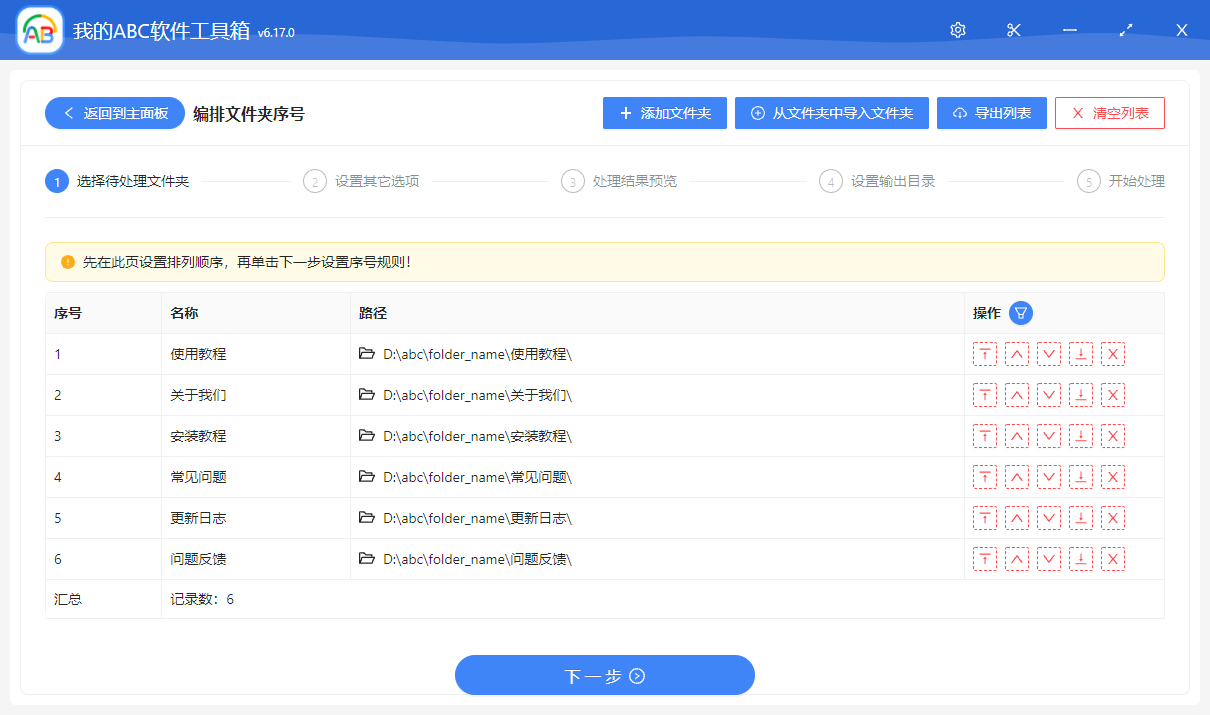Send 常见问题 to the bottom of the list
The image size is (1210, 715).
pos(1081,476)
